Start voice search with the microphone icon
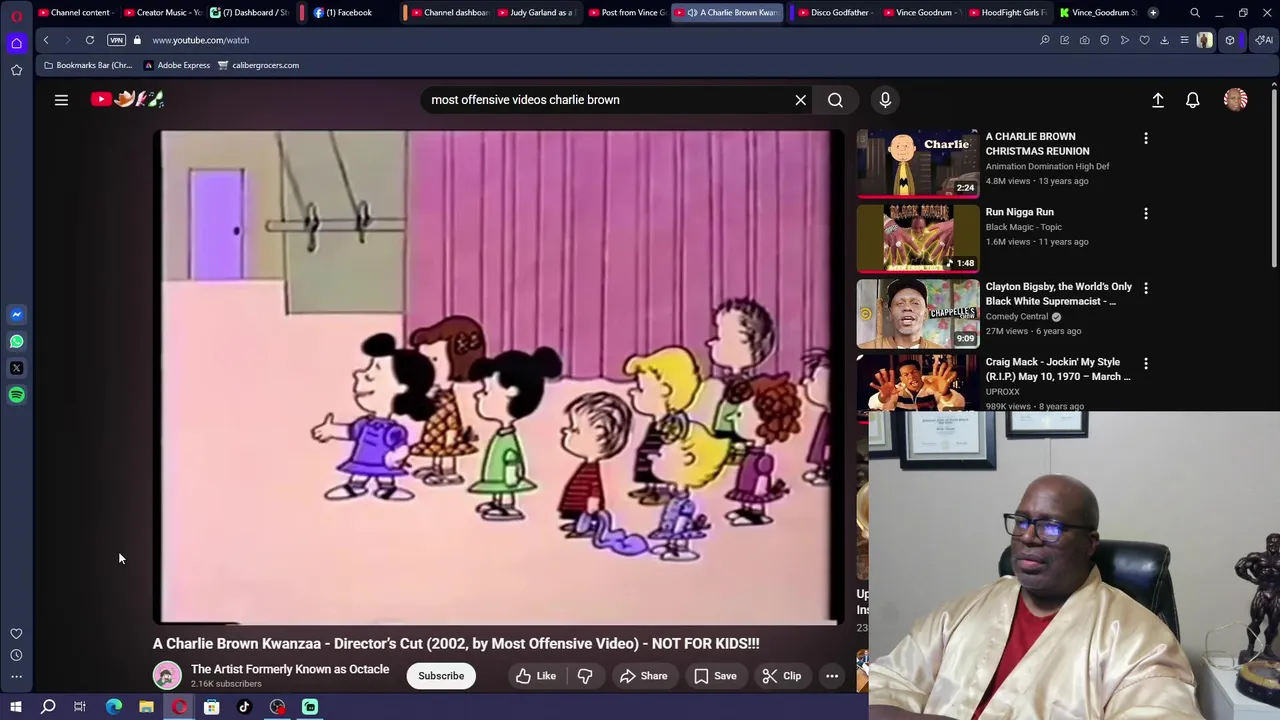 pyautogui.click(x=885, y=100)
